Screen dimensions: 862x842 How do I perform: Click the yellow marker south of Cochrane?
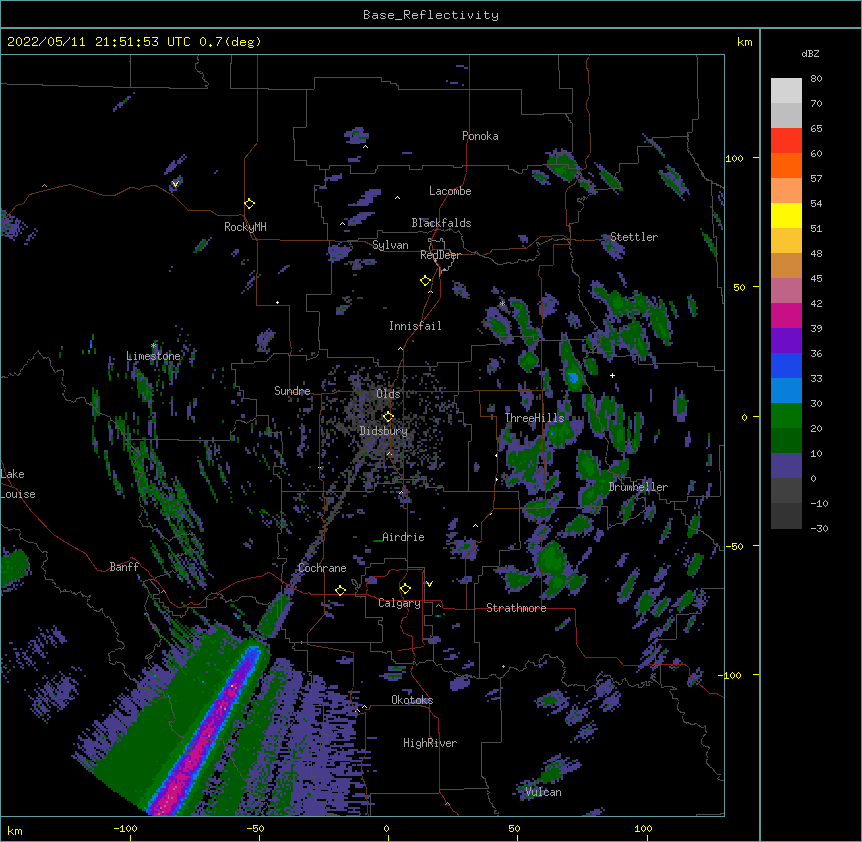340,590
